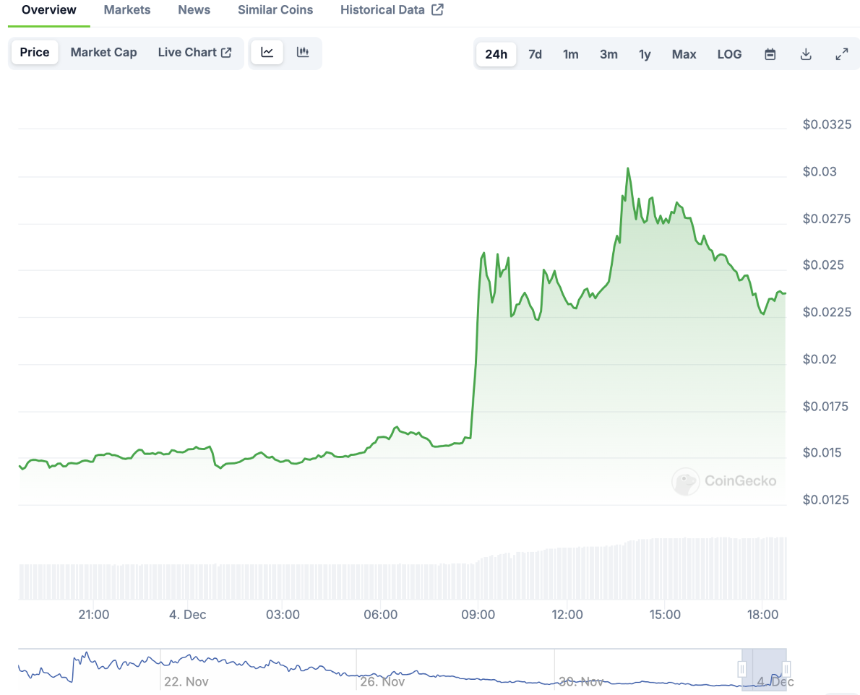Click the Historical Data external link icon
Image resolution: width=860 pixels, height=695 pixels.
437,10
